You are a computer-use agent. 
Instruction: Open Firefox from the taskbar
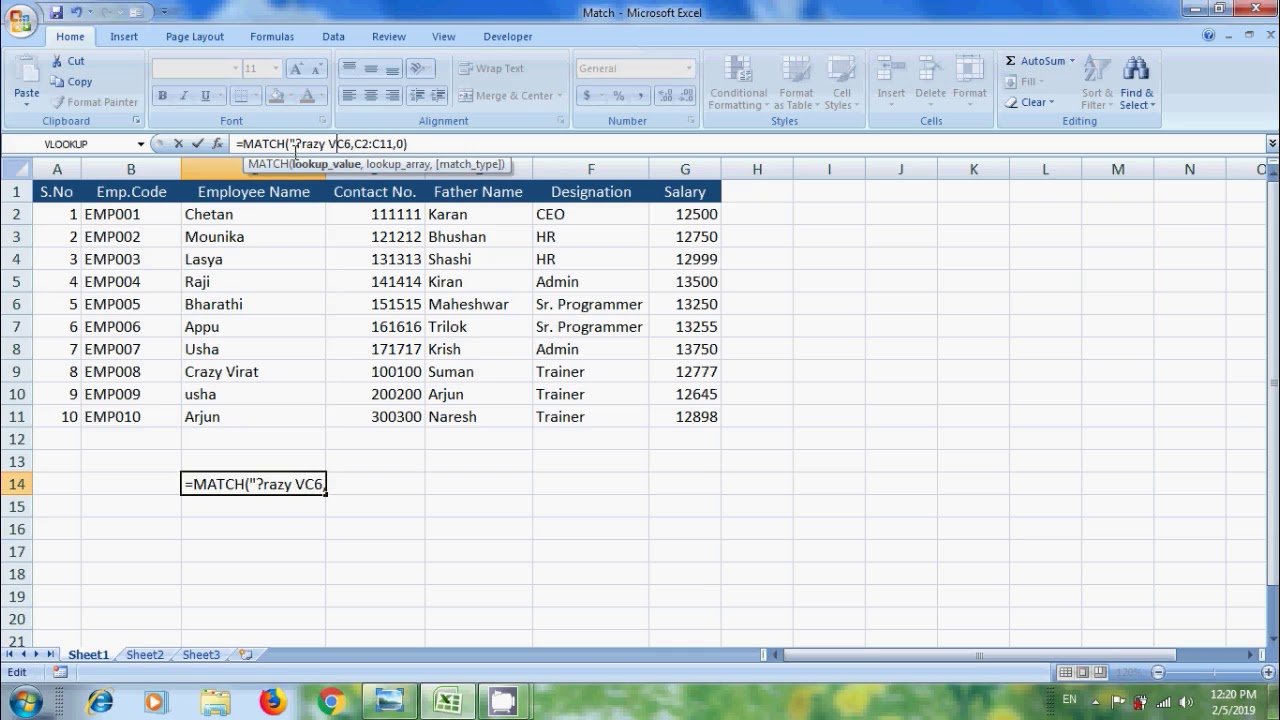coord(273,702)
